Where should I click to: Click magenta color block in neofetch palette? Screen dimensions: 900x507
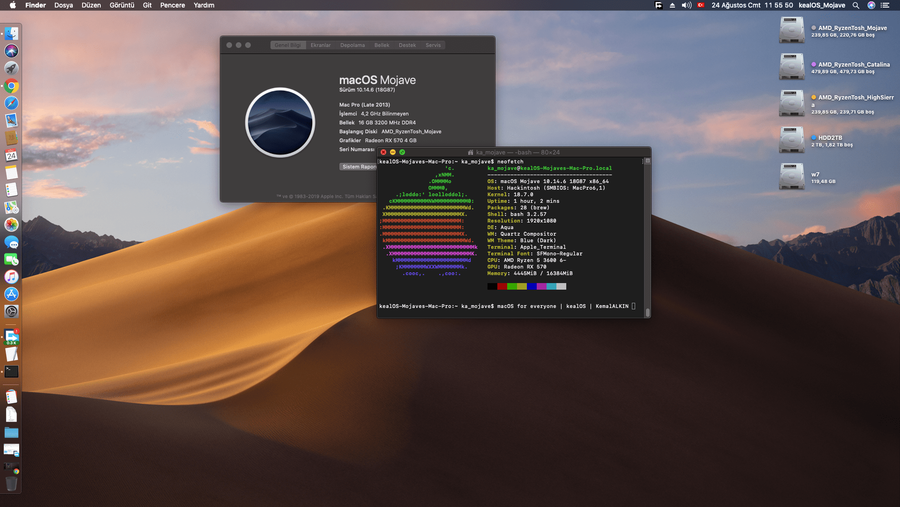541,286
